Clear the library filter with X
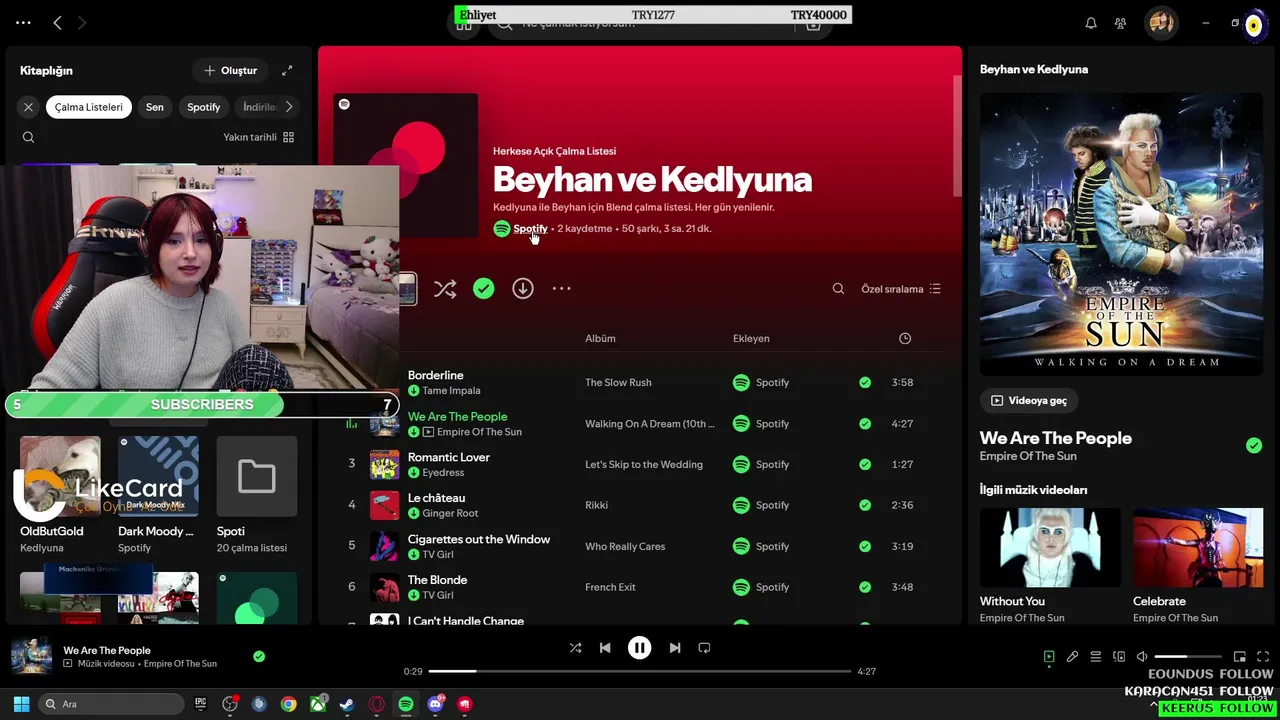Screen dimensions: 1280x720 click(x=28, y=107)
